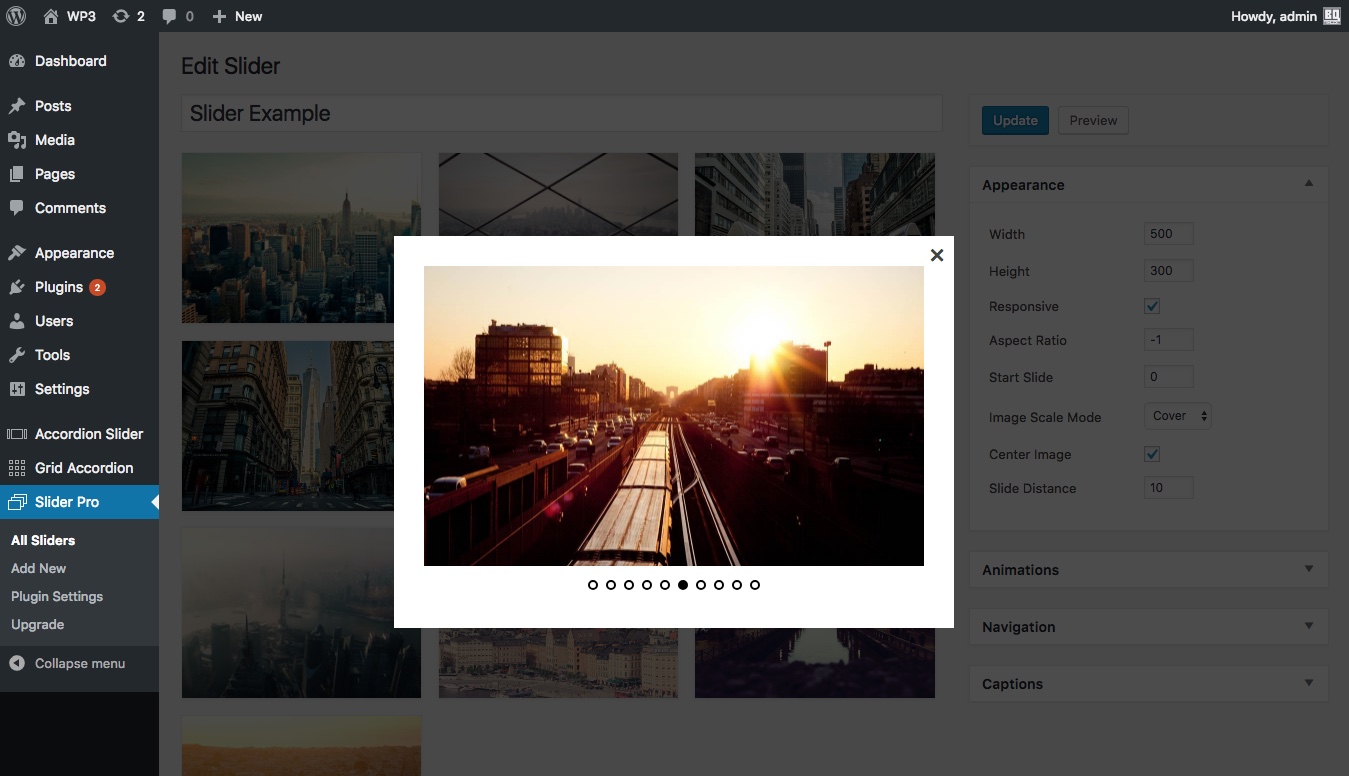This screenshot has height=776, width=1349.
Task: Select the fourth slide pagination dot
Action: [647, 585]
